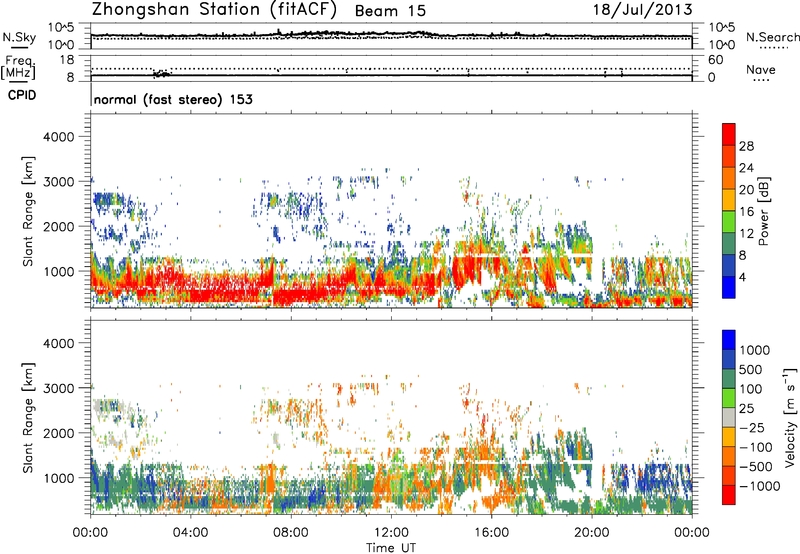
Task: Click the gray -25 to 25 velocity band
Action: [729, 417]
